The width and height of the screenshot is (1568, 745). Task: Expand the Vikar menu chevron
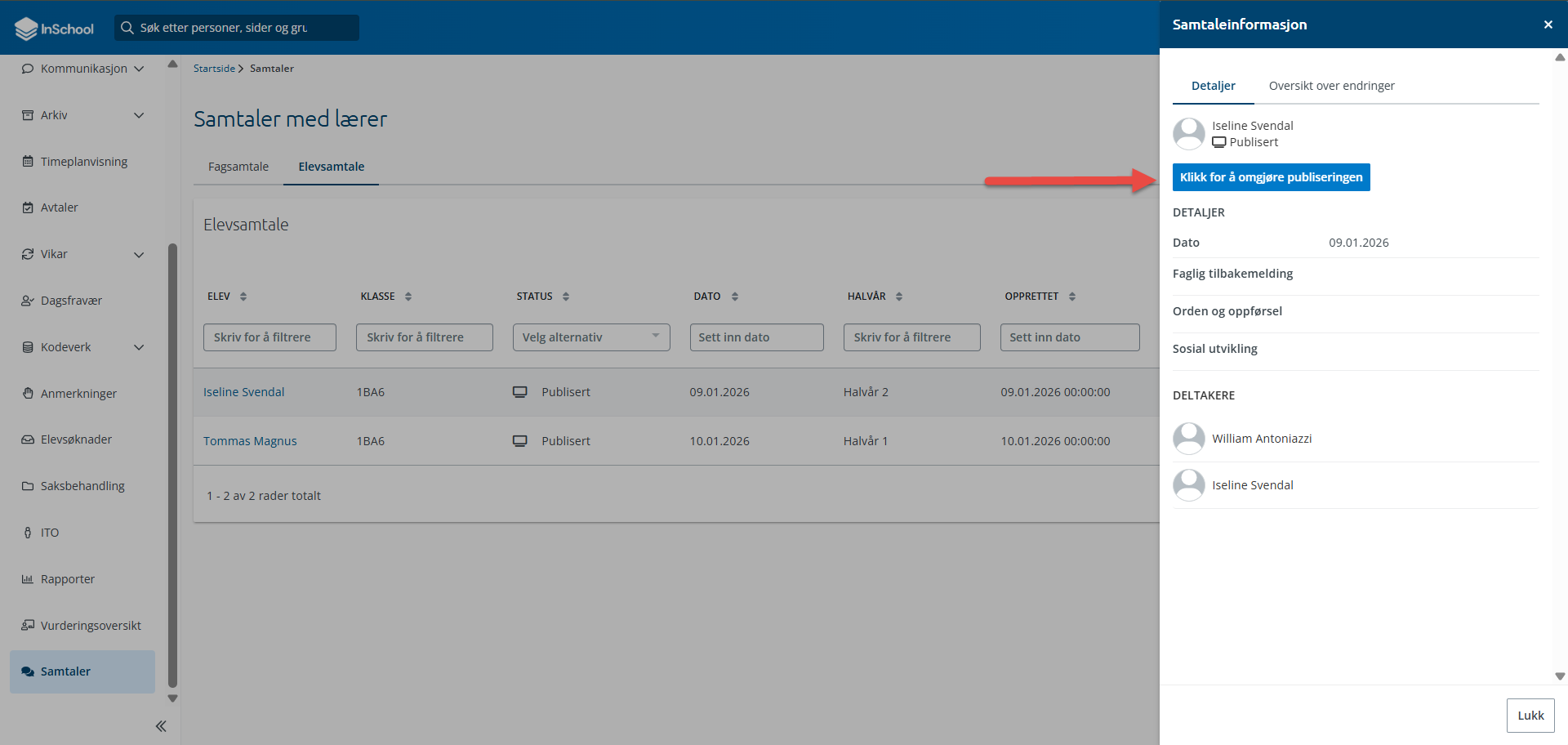139,254
